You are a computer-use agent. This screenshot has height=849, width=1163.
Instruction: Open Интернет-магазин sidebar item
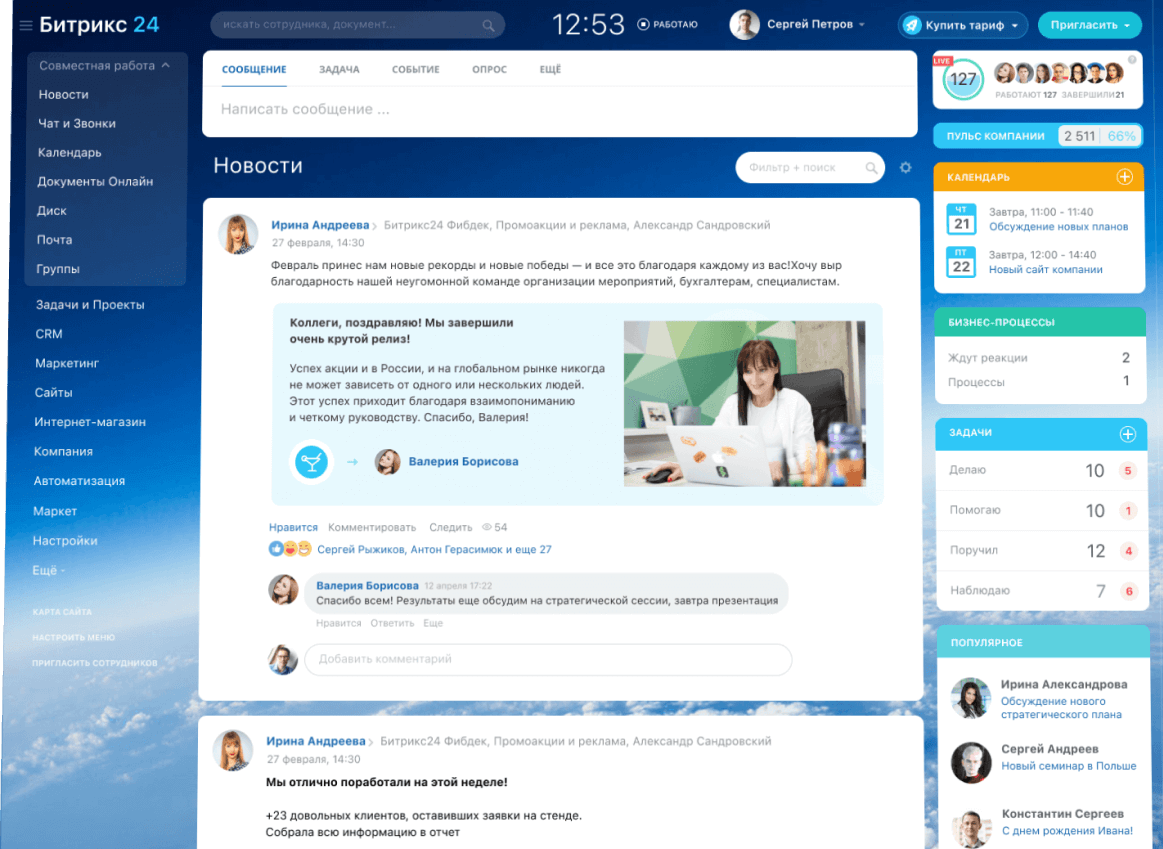[x=90, y=422]
